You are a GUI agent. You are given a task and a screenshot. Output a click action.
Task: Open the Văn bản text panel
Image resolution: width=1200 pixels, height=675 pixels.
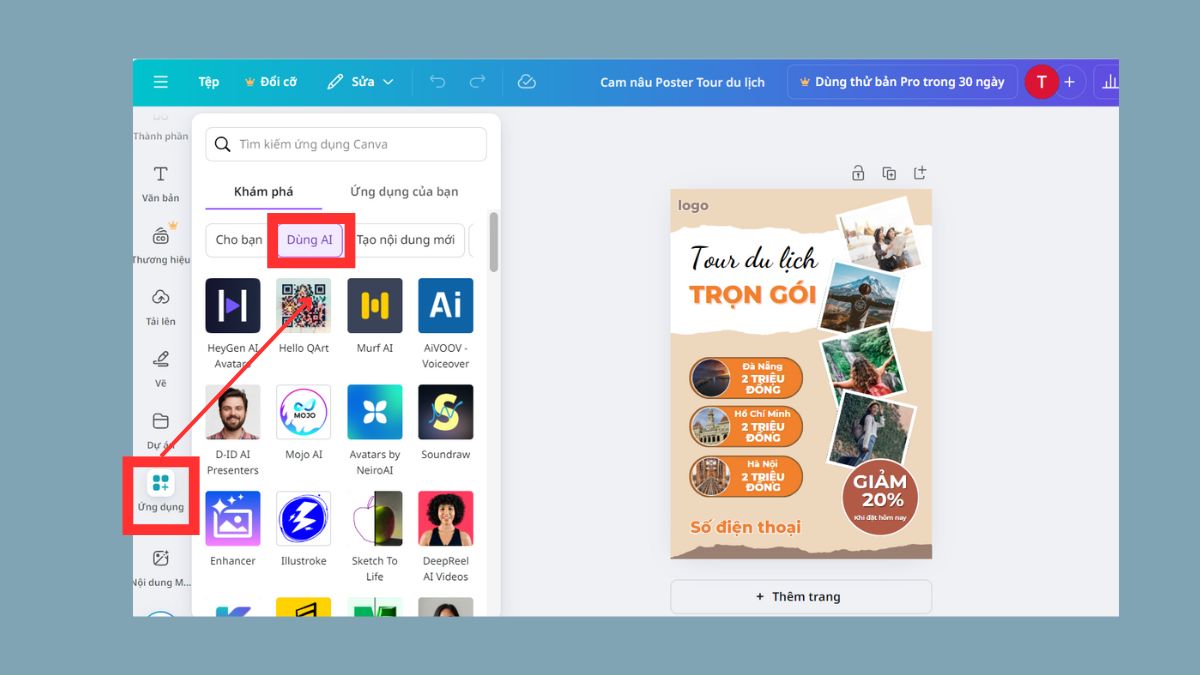coord(160,183)
